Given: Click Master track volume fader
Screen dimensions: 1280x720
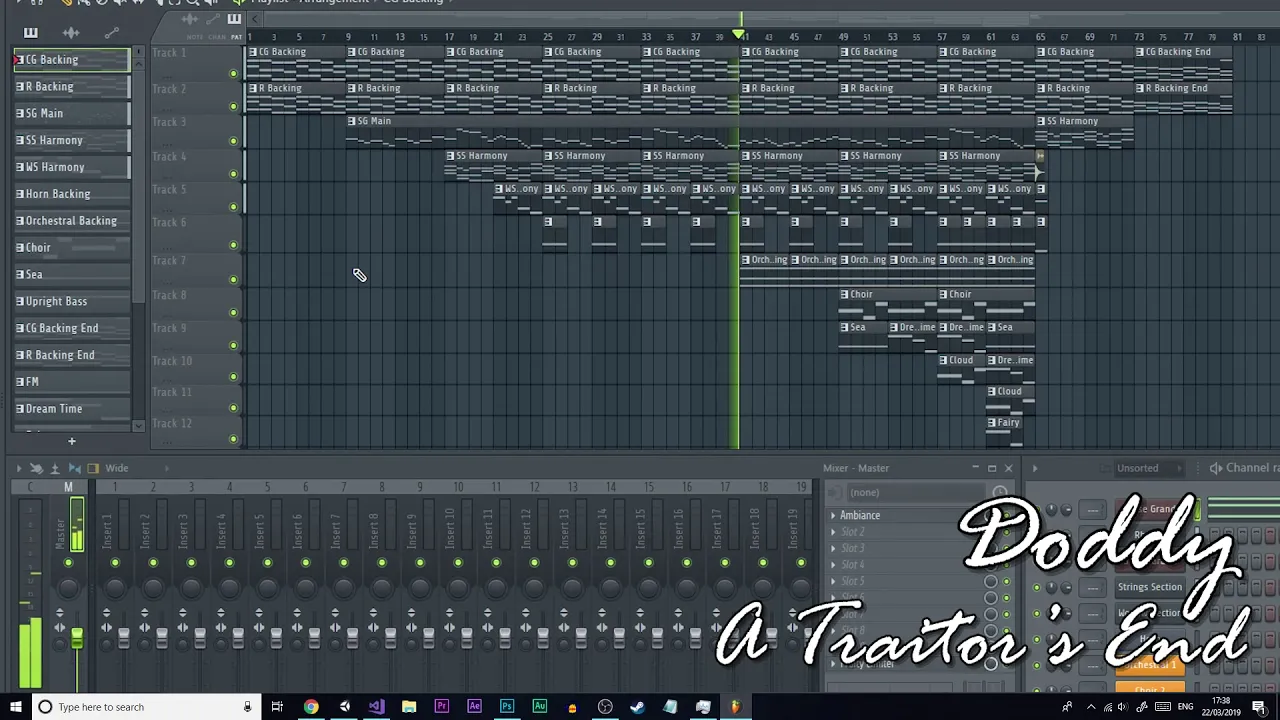Looking at the screenshot, I should [x=76, y=638].
